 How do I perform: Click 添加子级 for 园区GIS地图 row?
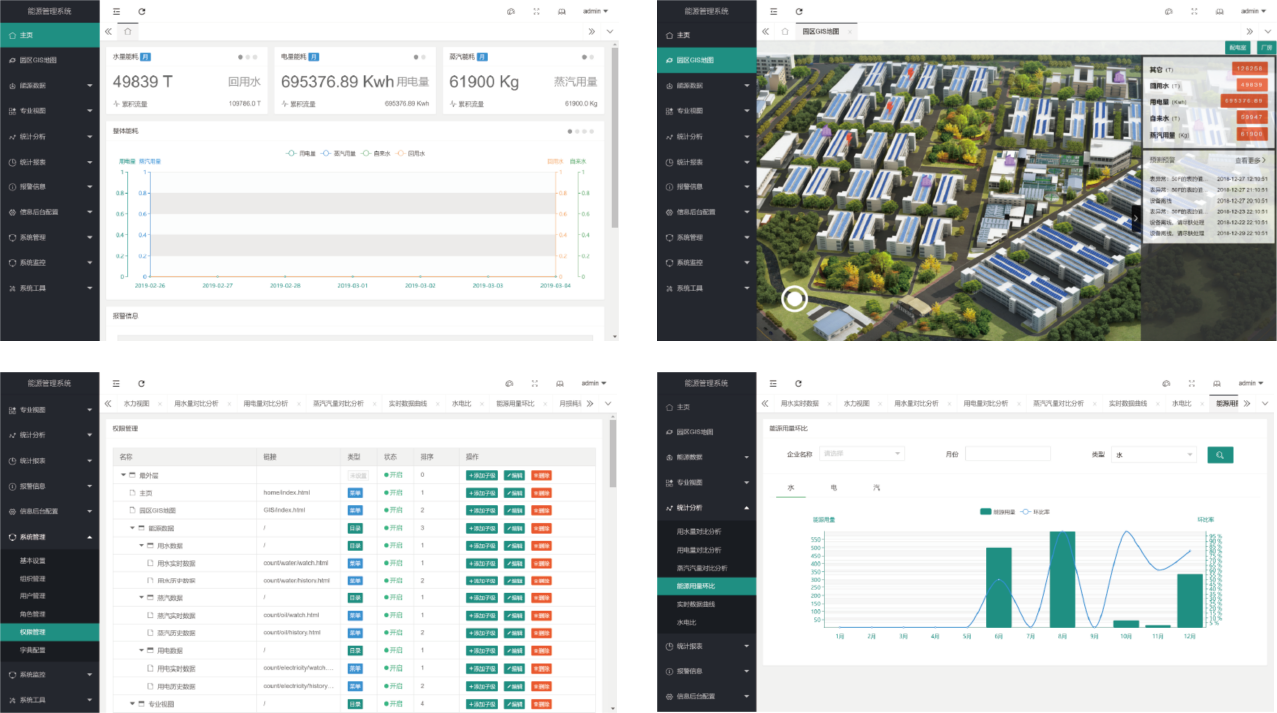coord(482,510)
